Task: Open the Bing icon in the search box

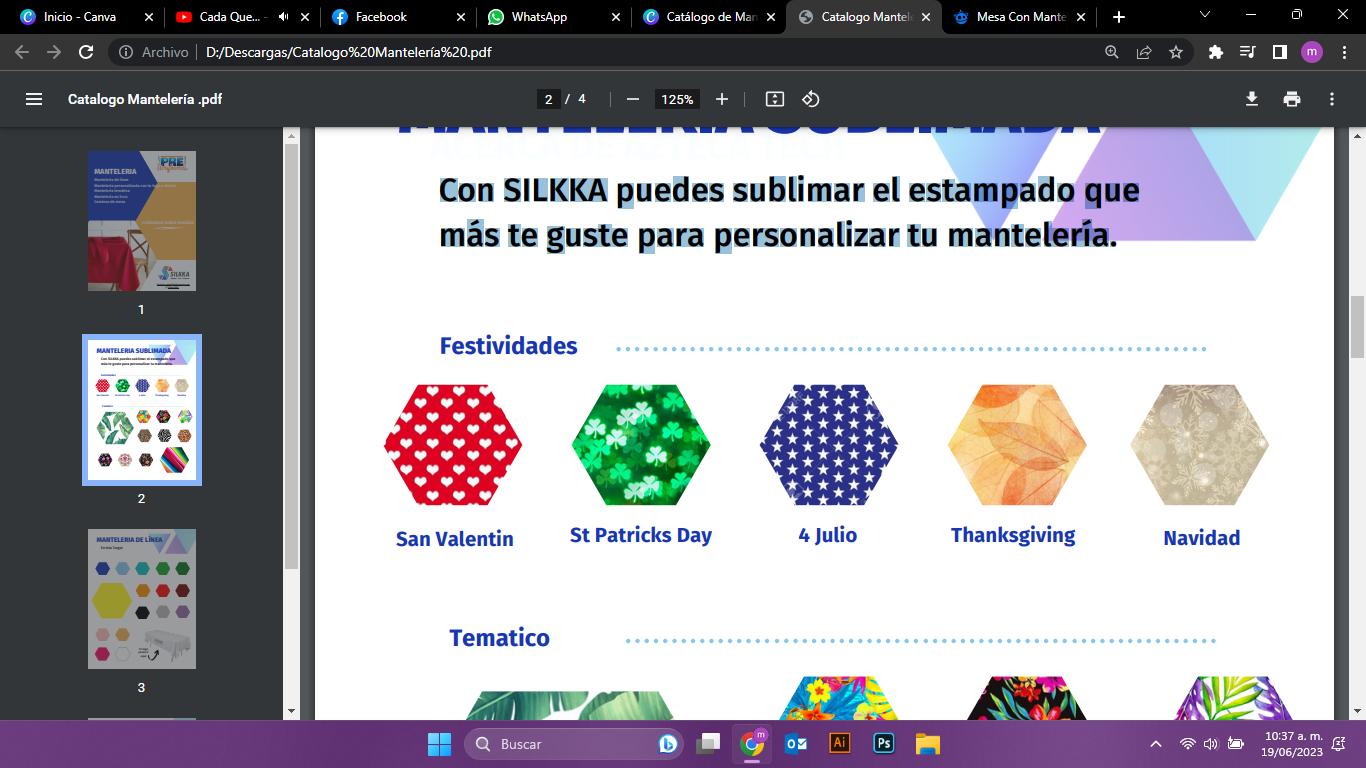Action: (668, 744)
